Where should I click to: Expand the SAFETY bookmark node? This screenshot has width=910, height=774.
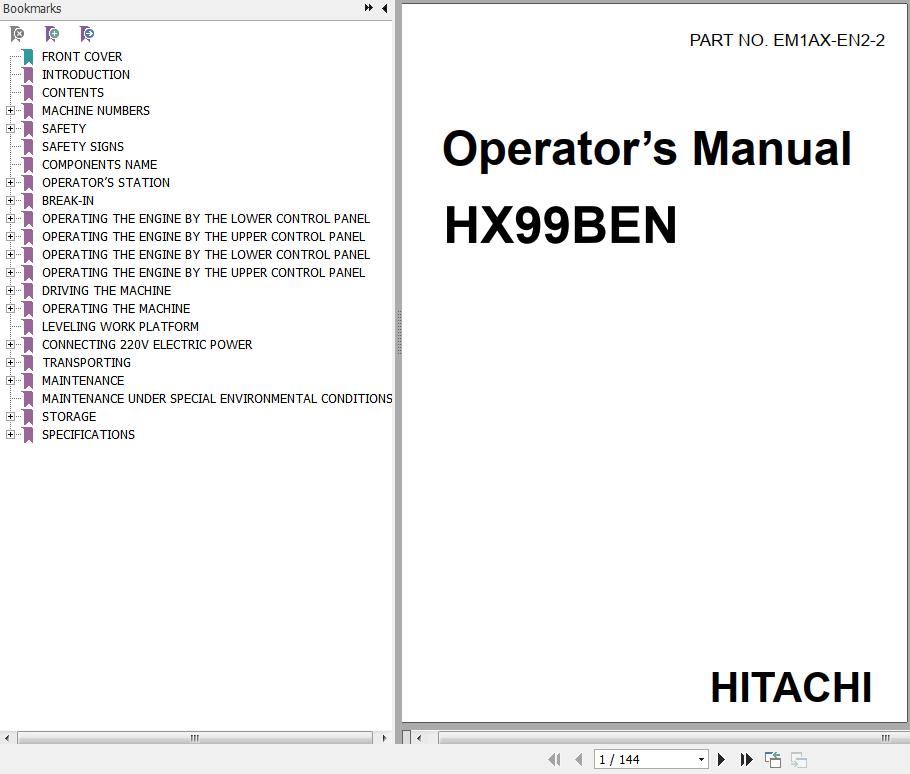(10, 129)
